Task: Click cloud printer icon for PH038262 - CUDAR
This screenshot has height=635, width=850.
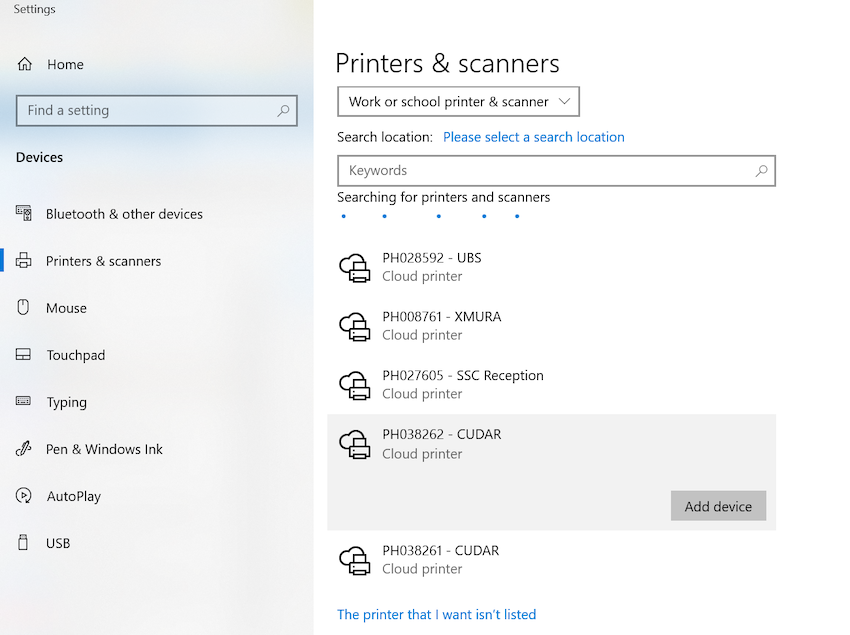Action: (355, 444)
